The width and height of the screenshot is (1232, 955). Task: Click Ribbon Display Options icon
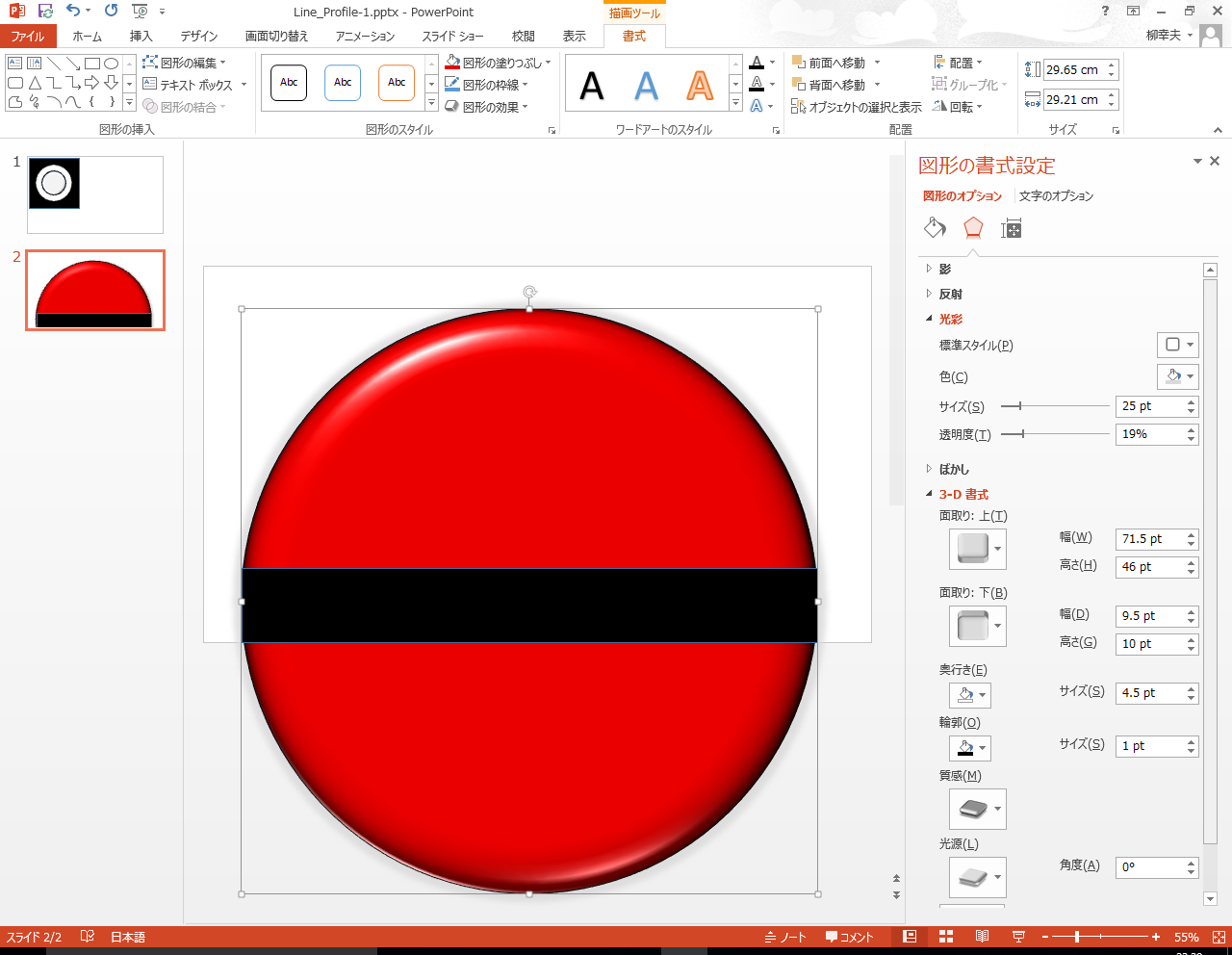pyautogui.click(x=1133, y=11)
